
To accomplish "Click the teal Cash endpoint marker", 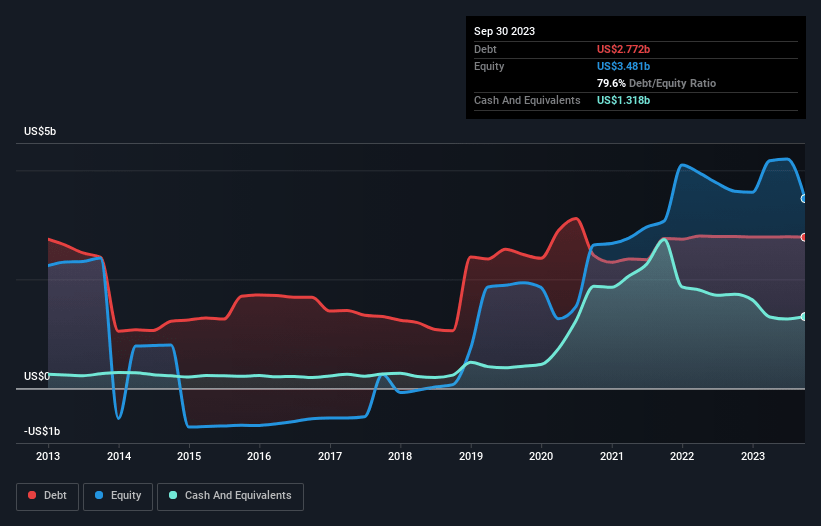I will [x=804, y=317].
